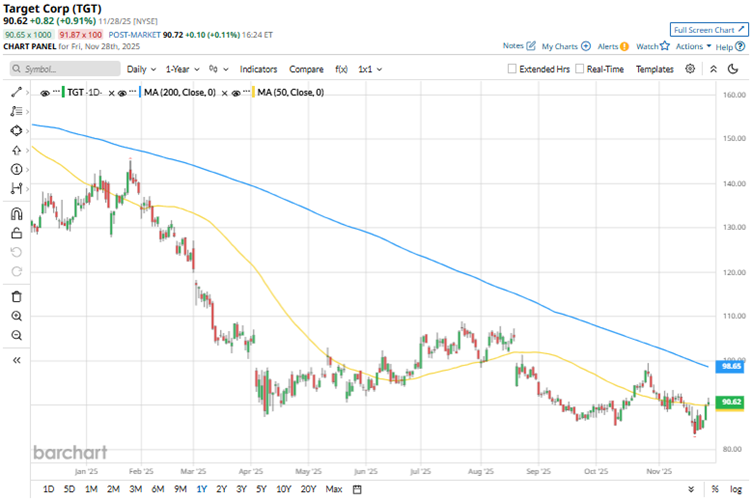Tick the Real-Time checkbox
This screenshot has width=752, height=500.
tap(581, 69)
